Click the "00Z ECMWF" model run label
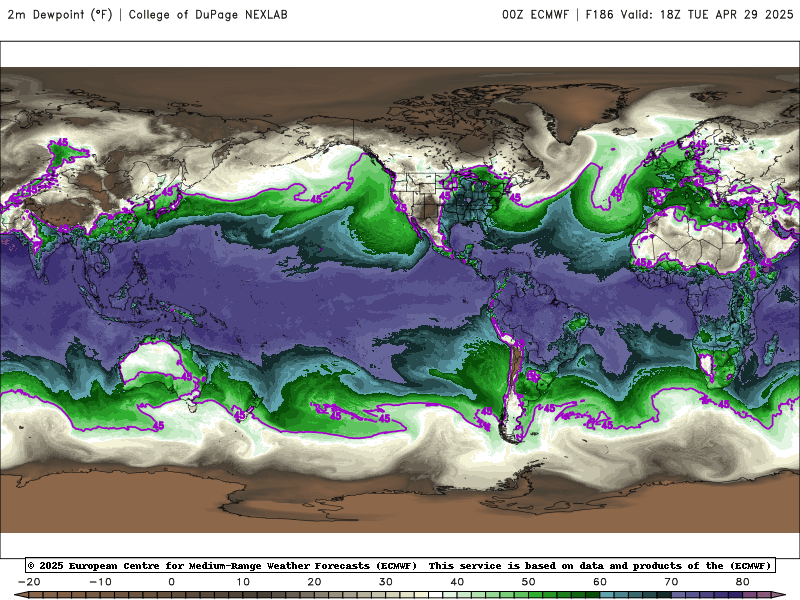 [535, 15]
